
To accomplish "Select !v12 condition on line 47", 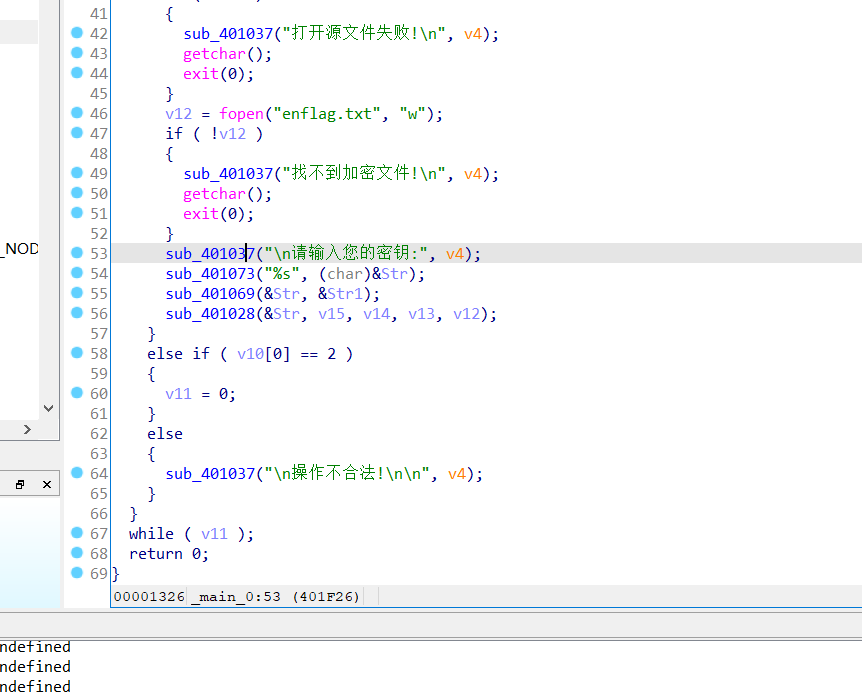I will point(228,134).
